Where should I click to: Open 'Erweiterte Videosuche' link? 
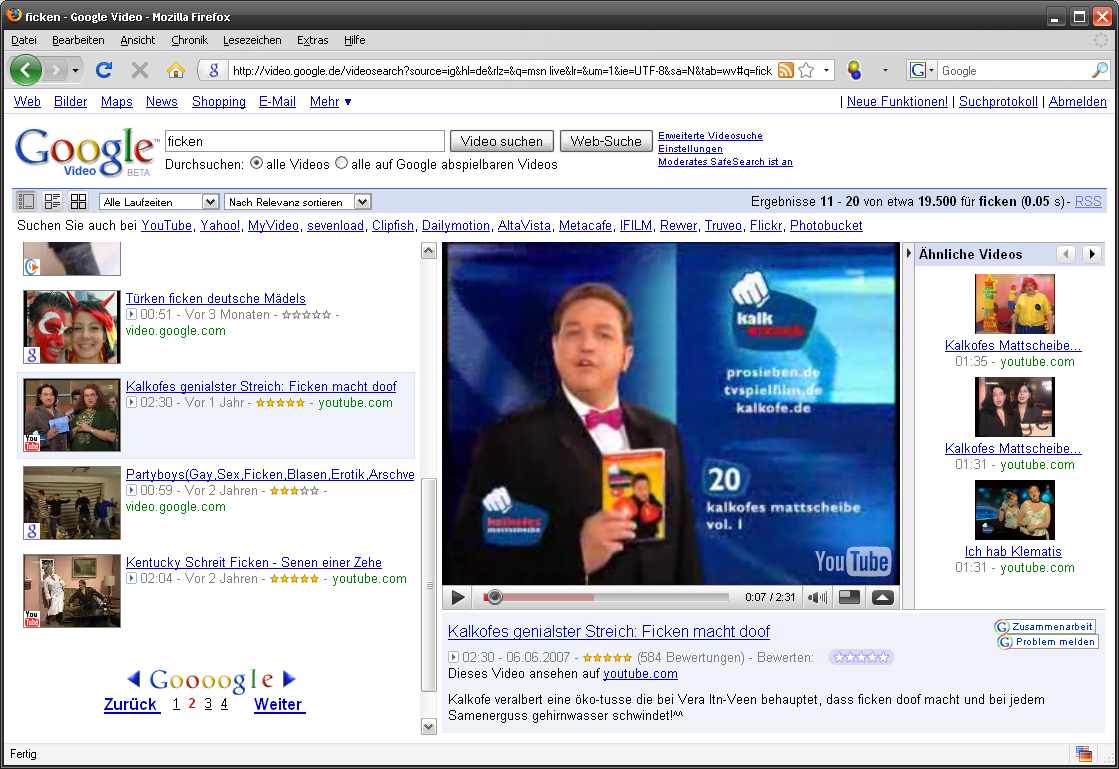[x=710, y=136]
